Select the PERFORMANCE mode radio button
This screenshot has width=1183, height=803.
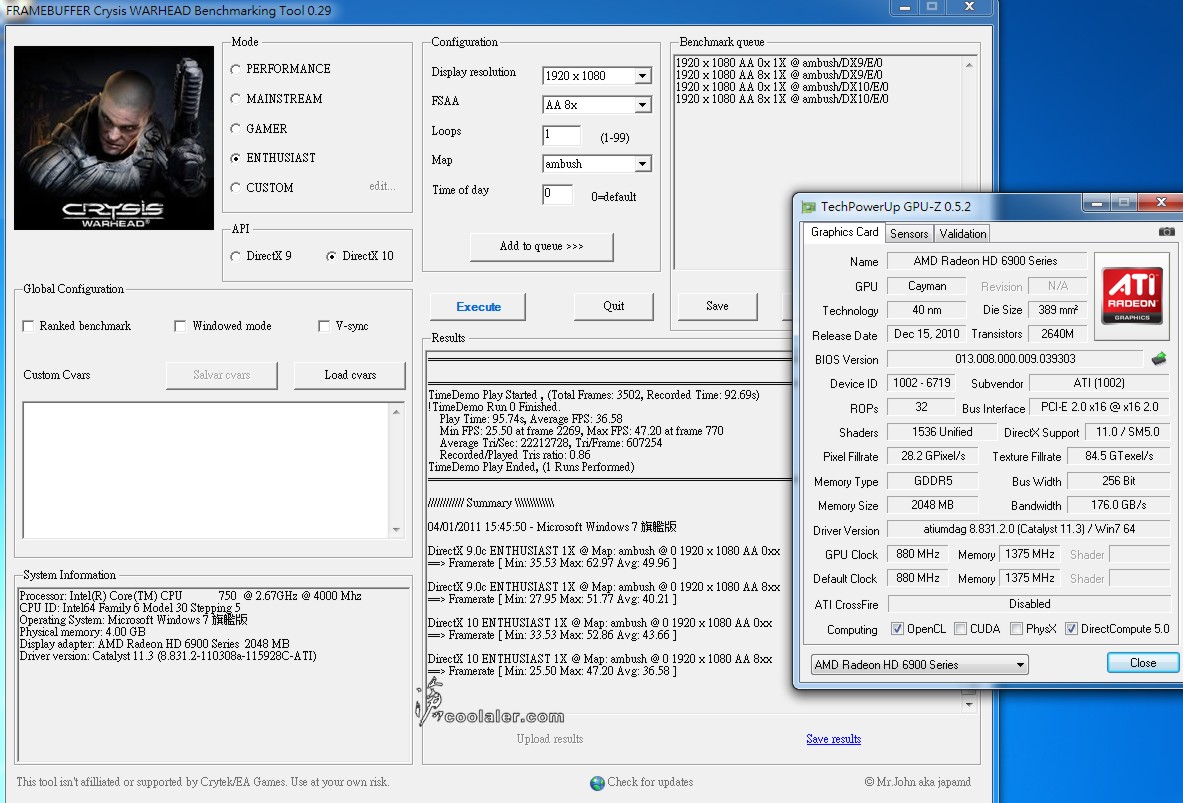click(x=235, y=69)
